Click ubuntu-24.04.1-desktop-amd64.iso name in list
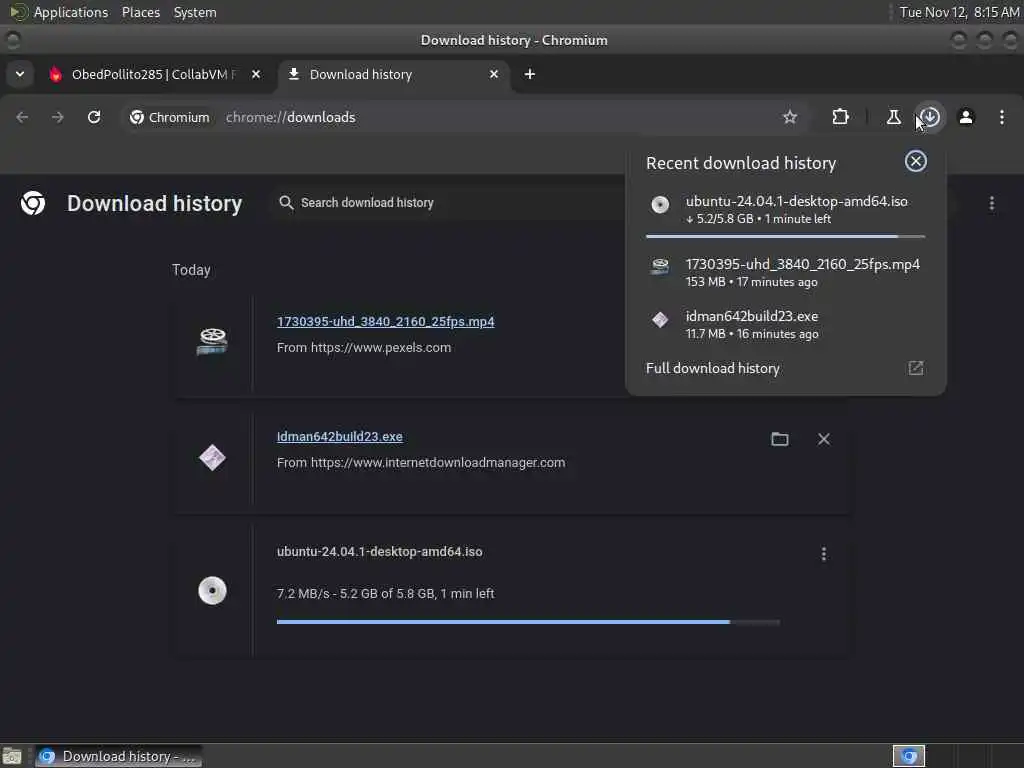This screenshot has height=768, width=1024. click(379, 552)
